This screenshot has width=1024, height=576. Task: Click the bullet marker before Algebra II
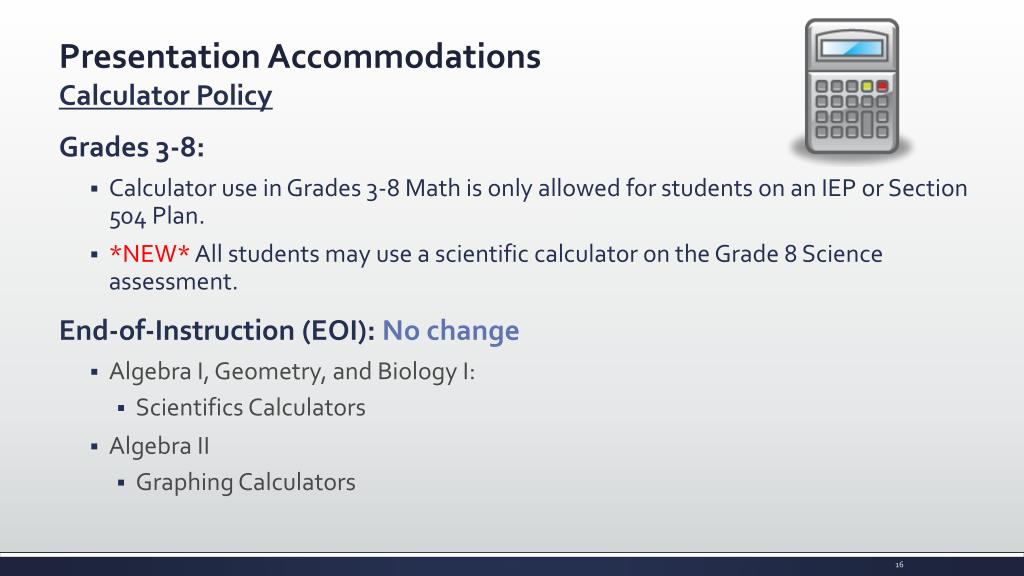click(x=95, y=447)
